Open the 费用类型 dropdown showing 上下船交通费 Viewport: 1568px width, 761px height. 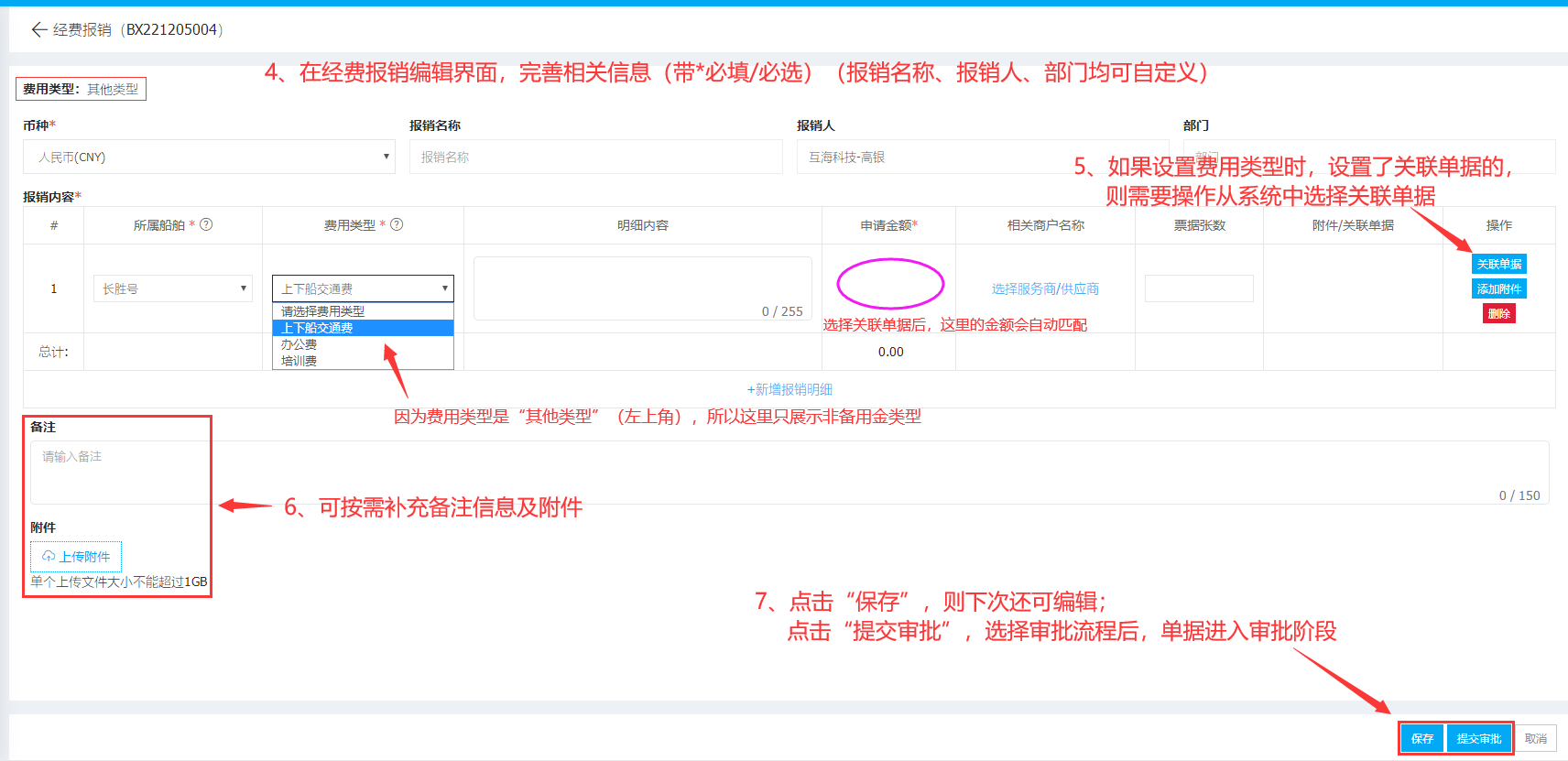363,288
